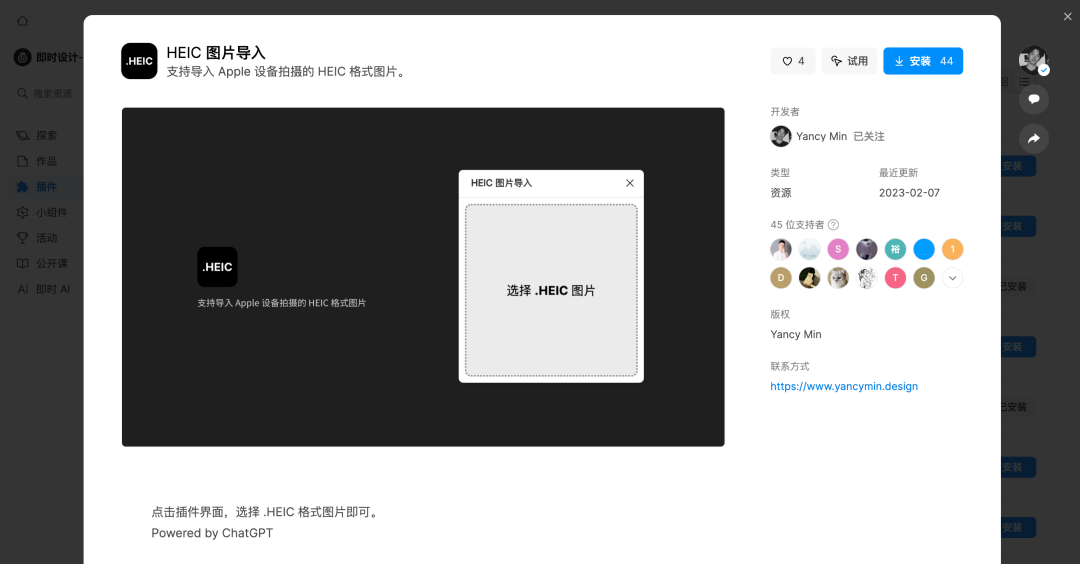The height and width of the screenshot is (564, 1080).
Task: Click the teal 裕 supporter avatar
Action: click(895, 249)
